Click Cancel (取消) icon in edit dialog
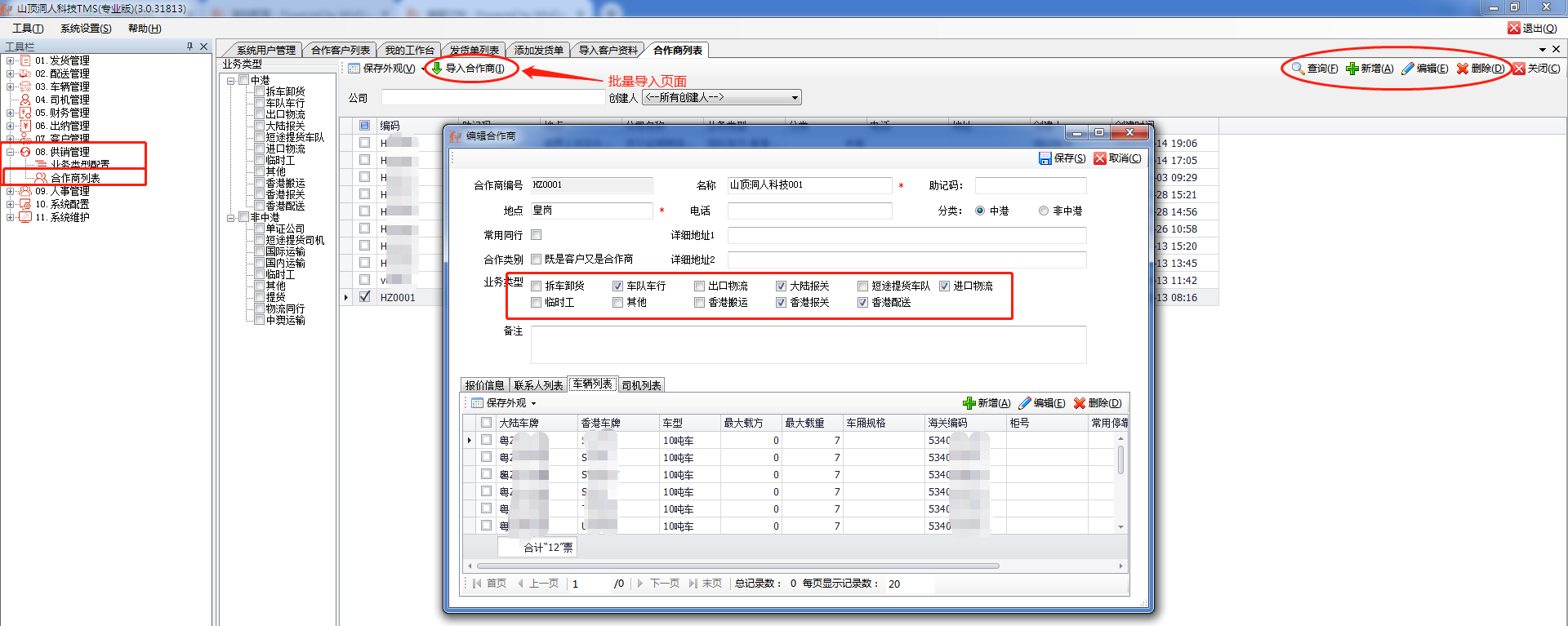The height and width of the screenshot is (626, 1568). tap(1100, 158)
